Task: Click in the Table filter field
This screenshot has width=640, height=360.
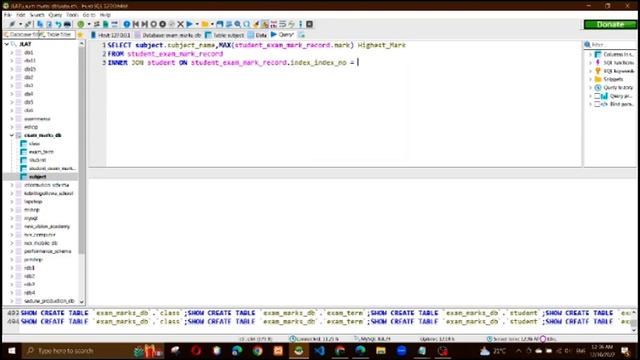Action: coord(58,35)
